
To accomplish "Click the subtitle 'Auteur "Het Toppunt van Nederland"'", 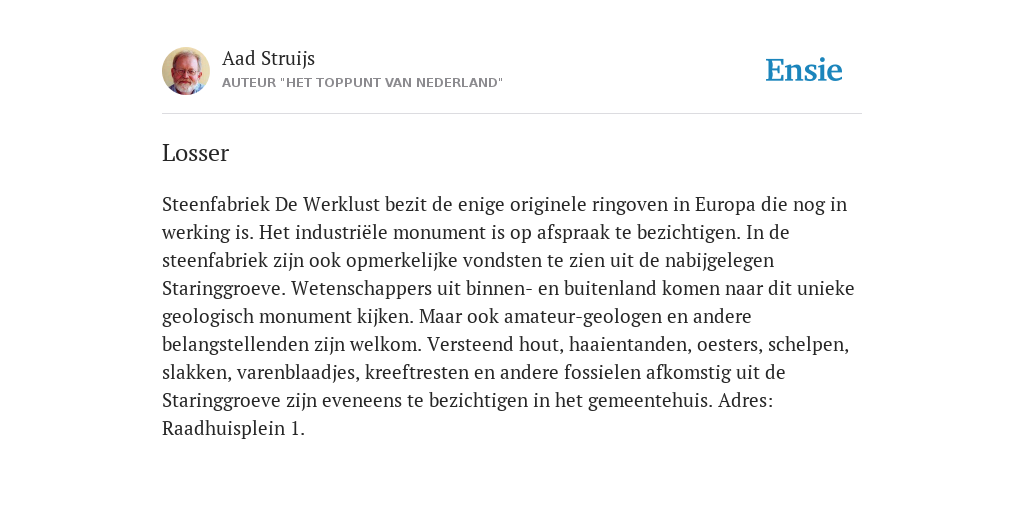I will [362, 83].
